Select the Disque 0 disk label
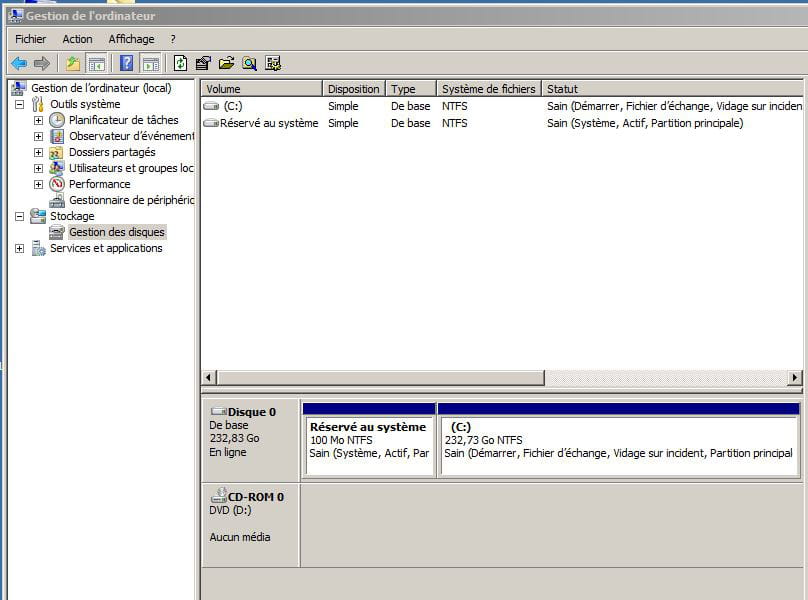 click(251, 440)
